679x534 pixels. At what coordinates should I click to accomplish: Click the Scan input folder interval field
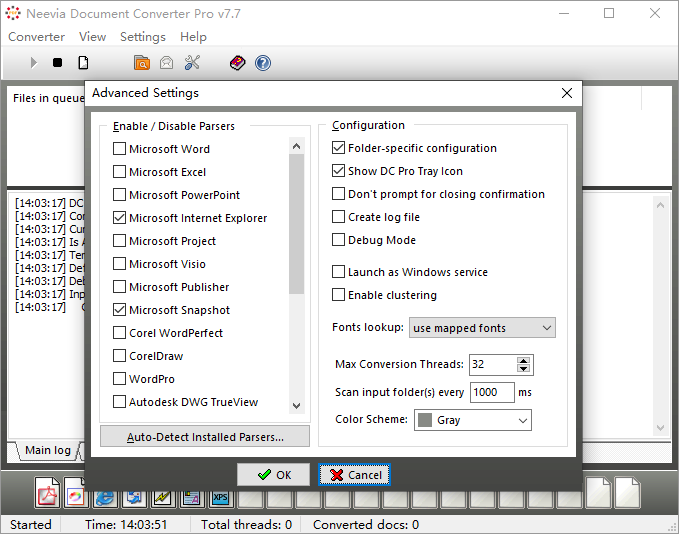pos(492,392)
